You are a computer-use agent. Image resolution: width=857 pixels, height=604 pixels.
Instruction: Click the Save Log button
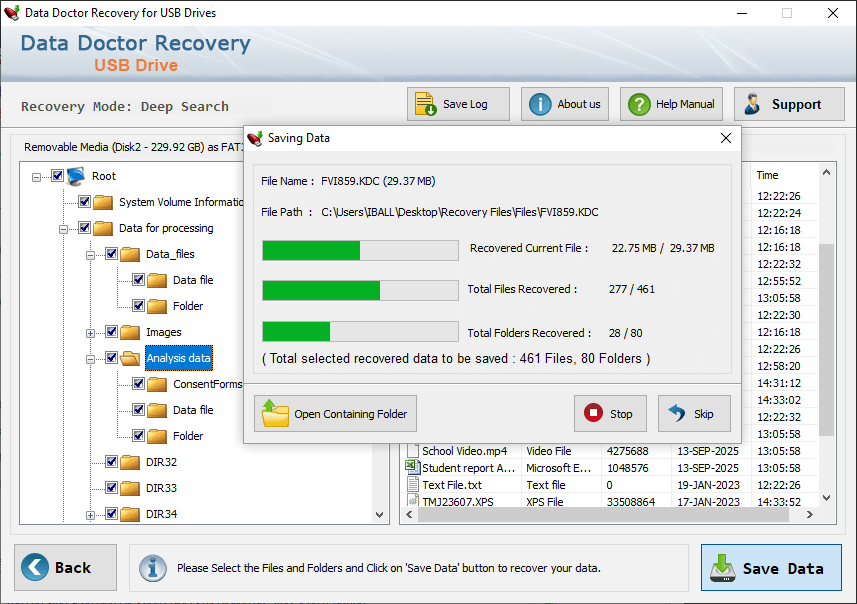tap(458, 104)
